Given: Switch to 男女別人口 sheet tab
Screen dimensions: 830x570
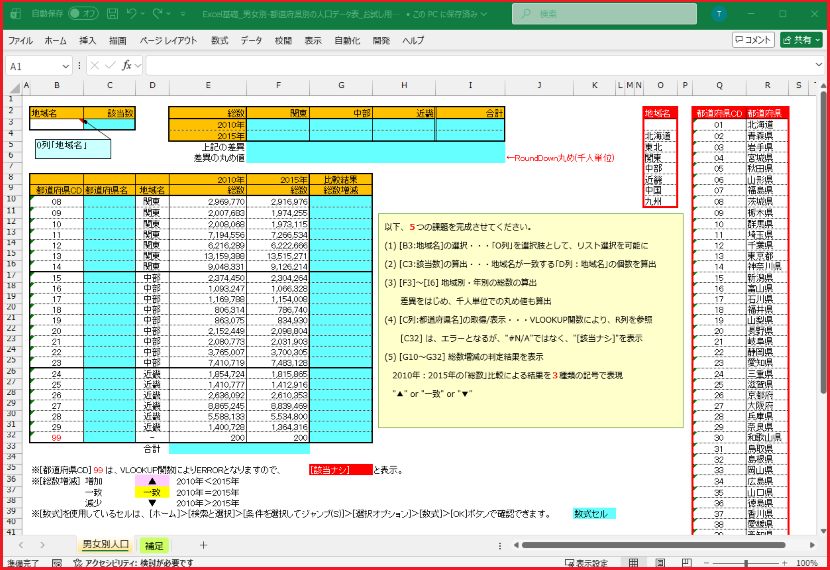Looking at the screenshot, I should (106, 545).
